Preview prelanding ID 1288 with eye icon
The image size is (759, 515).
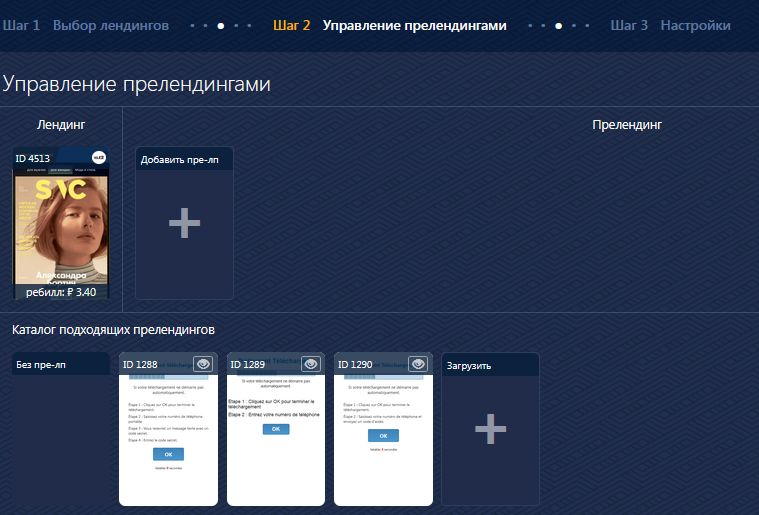tap(202, 364)
